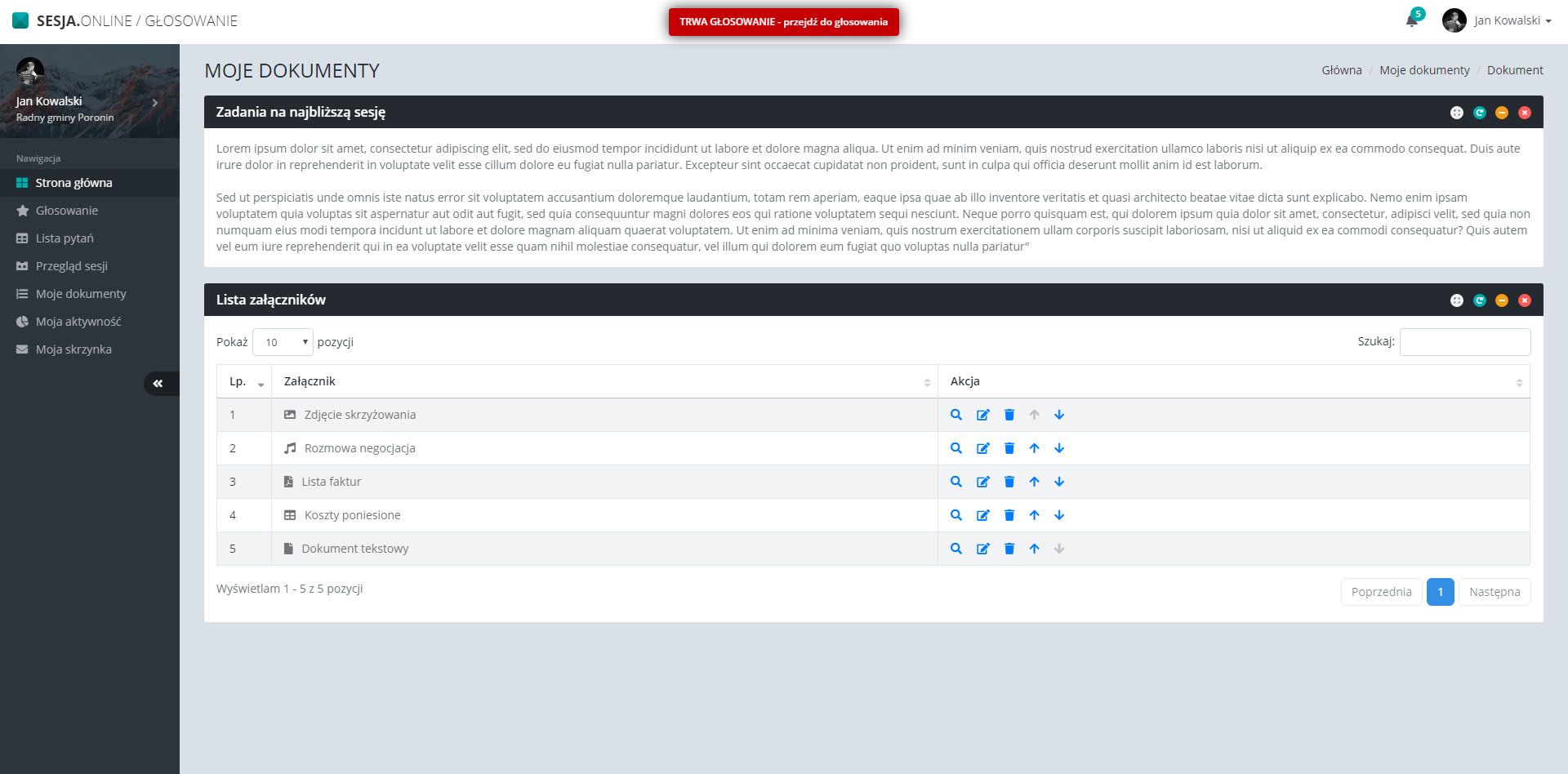Click the Następna pagination button

(x=1494, y=592)
